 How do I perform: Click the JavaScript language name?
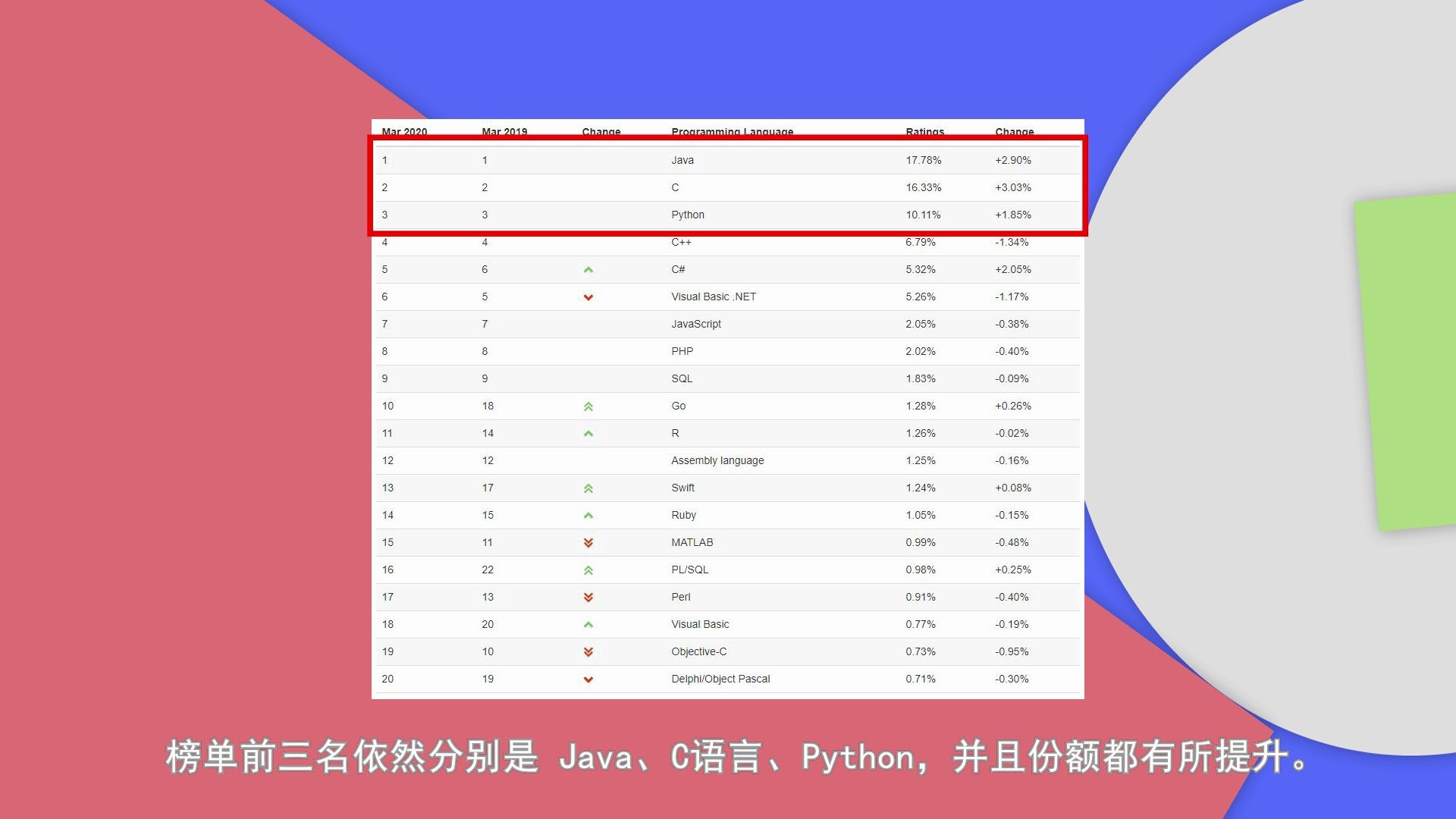tap(696, 324)
